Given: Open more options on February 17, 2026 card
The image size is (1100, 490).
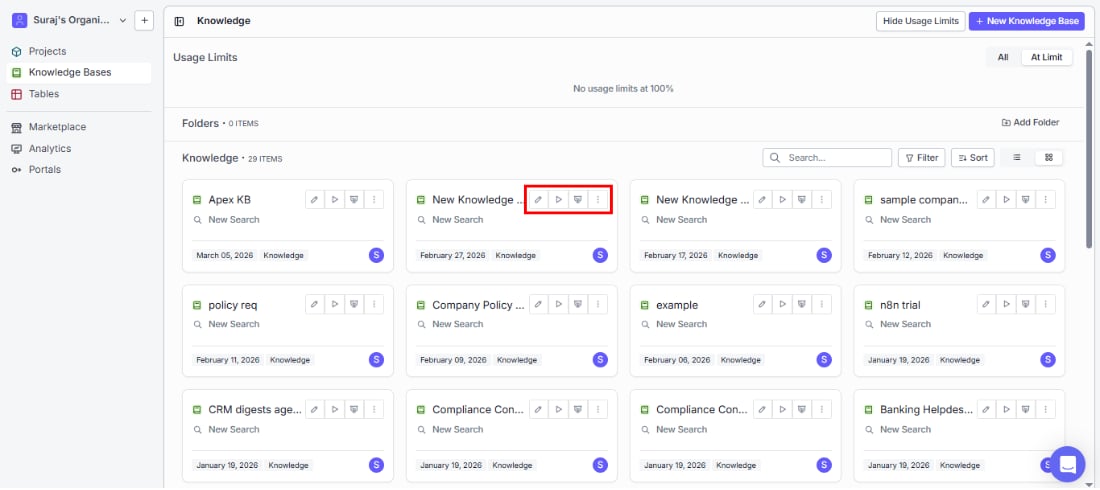Looking at the screenshot, I should [x=821, y=199].
